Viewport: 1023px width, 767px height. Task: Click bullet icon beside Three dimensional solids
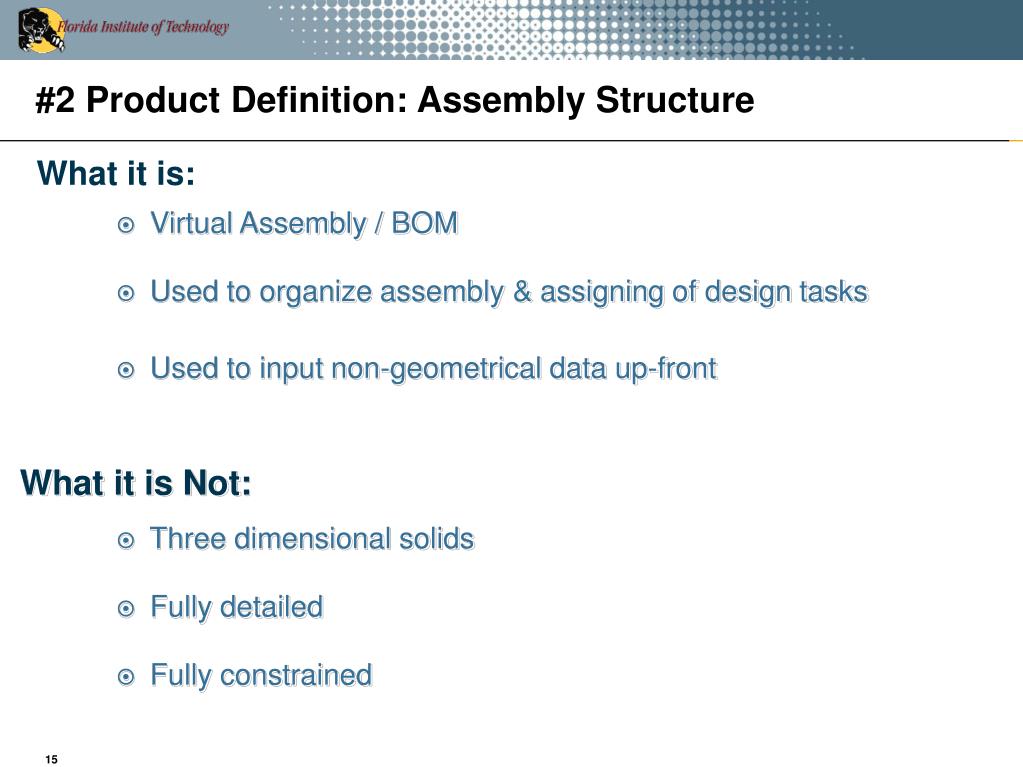(x=126, y=541)
